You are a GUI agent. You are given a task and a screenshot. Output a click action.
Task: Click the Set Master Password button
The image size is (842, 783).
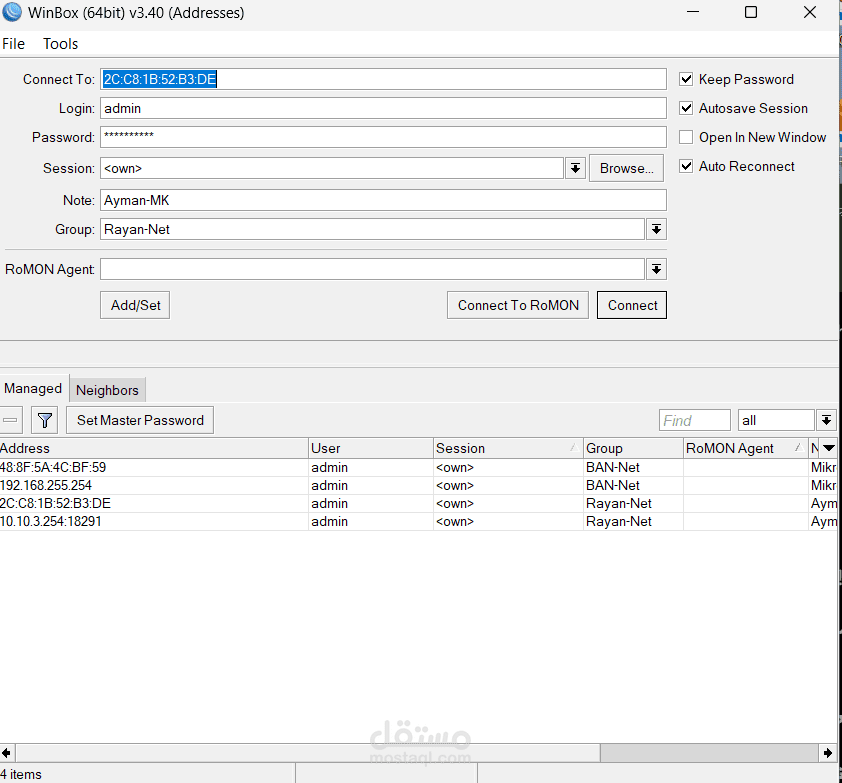tap(140, 420)
